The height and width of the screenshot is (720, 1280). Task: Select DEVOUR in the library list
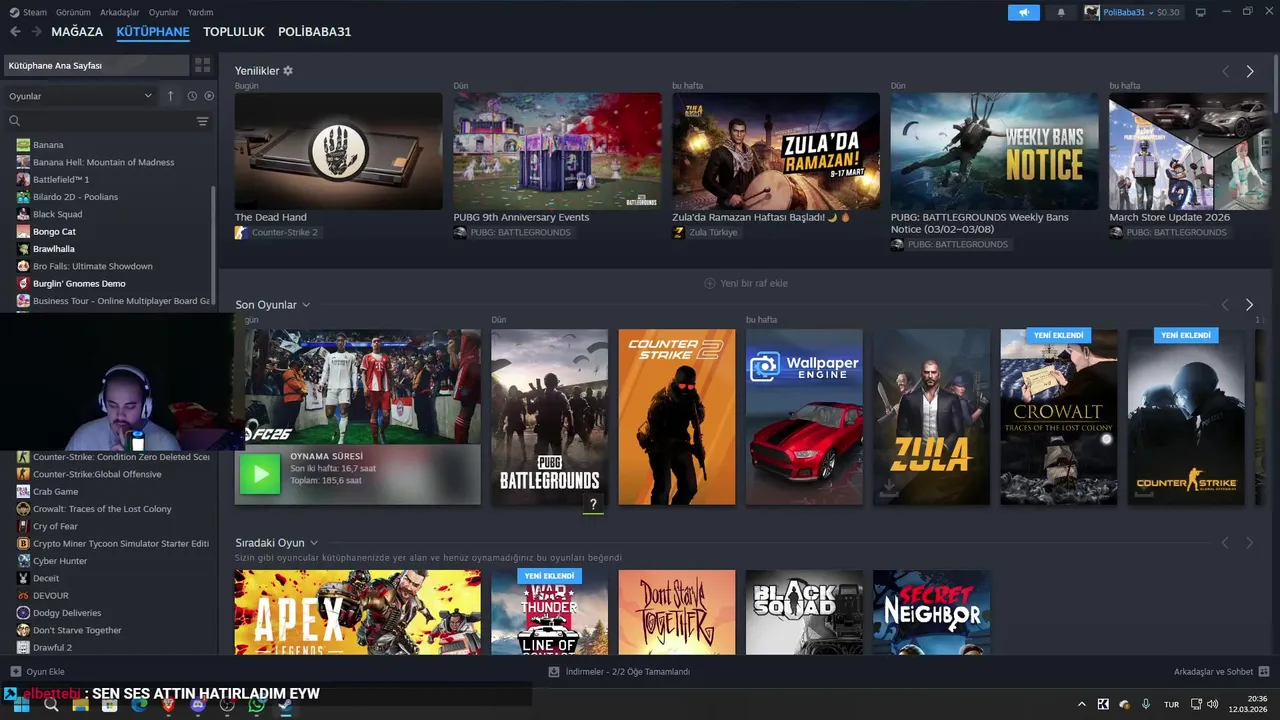coord(51,596)
